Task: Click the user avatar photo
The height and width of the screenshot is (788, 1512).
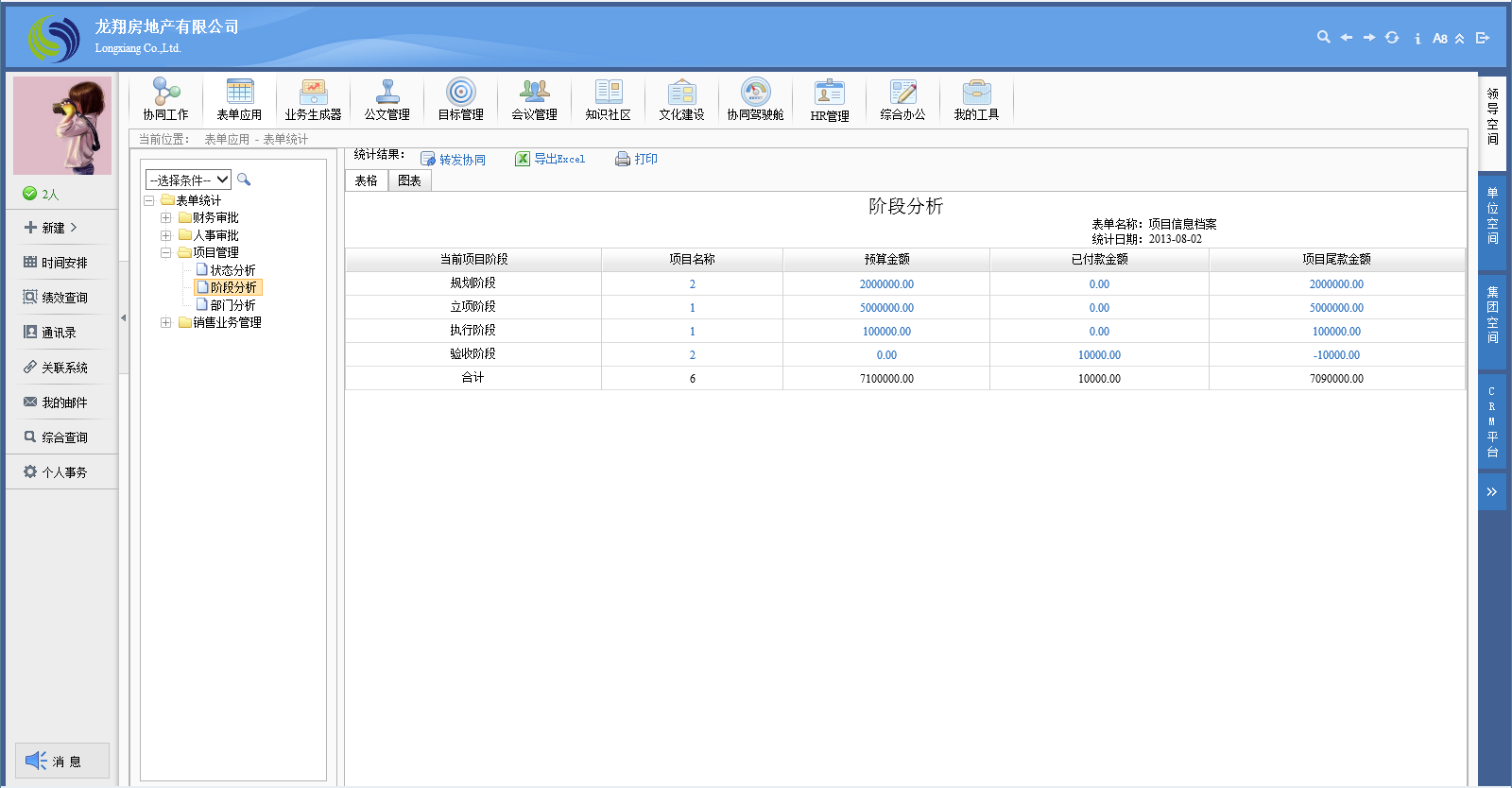Action: click(62, 126)
